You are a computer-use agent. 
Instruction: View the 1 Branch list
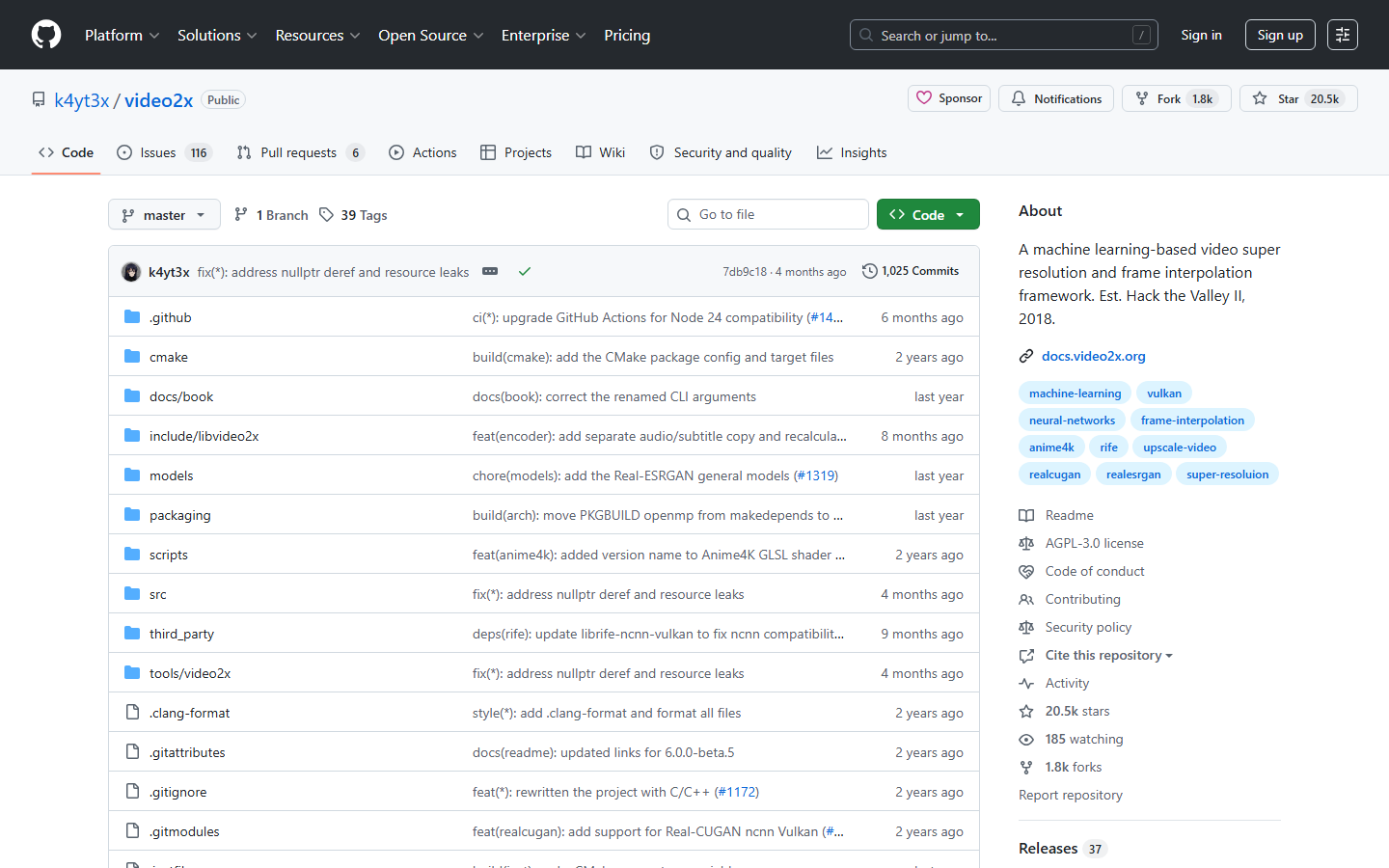point(271,215)
